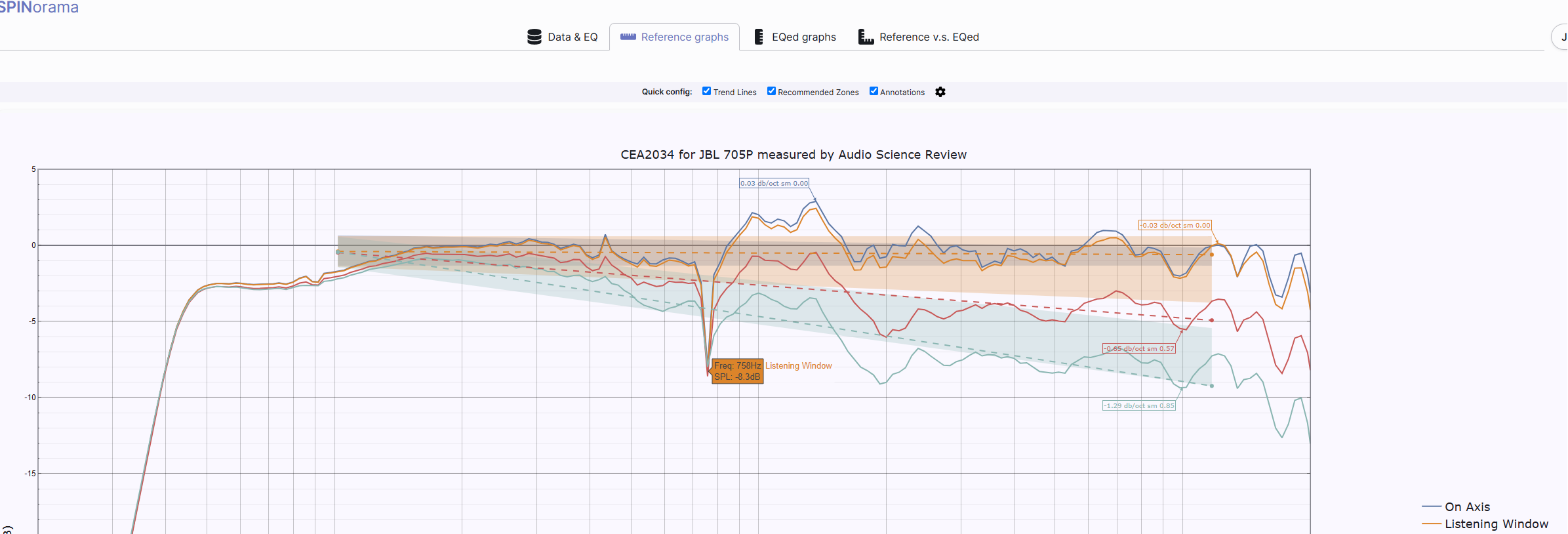
Task: Click the 758Hz Listening Window tooltip
Action: coord(738,371)
